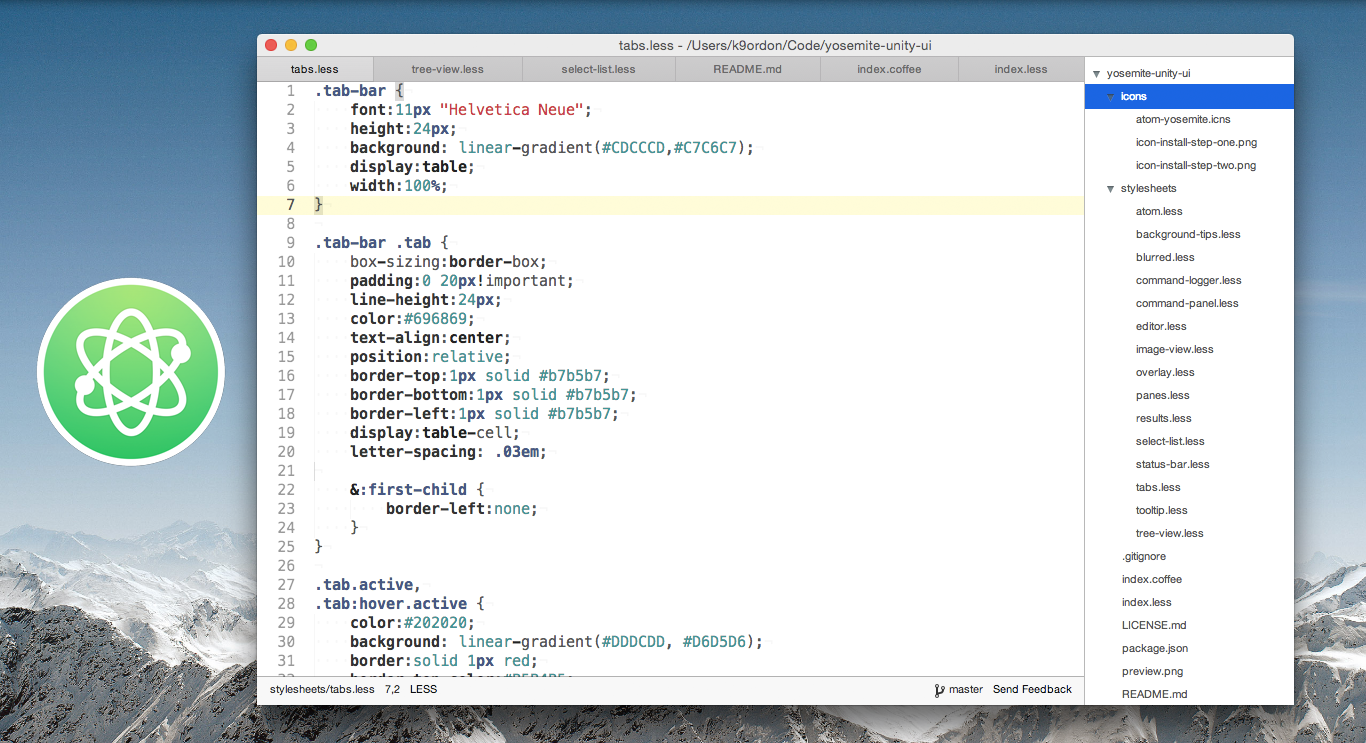Open command-panel.less file
This screenshot has width=1366, height=743.
click(x=1187, y=303)
